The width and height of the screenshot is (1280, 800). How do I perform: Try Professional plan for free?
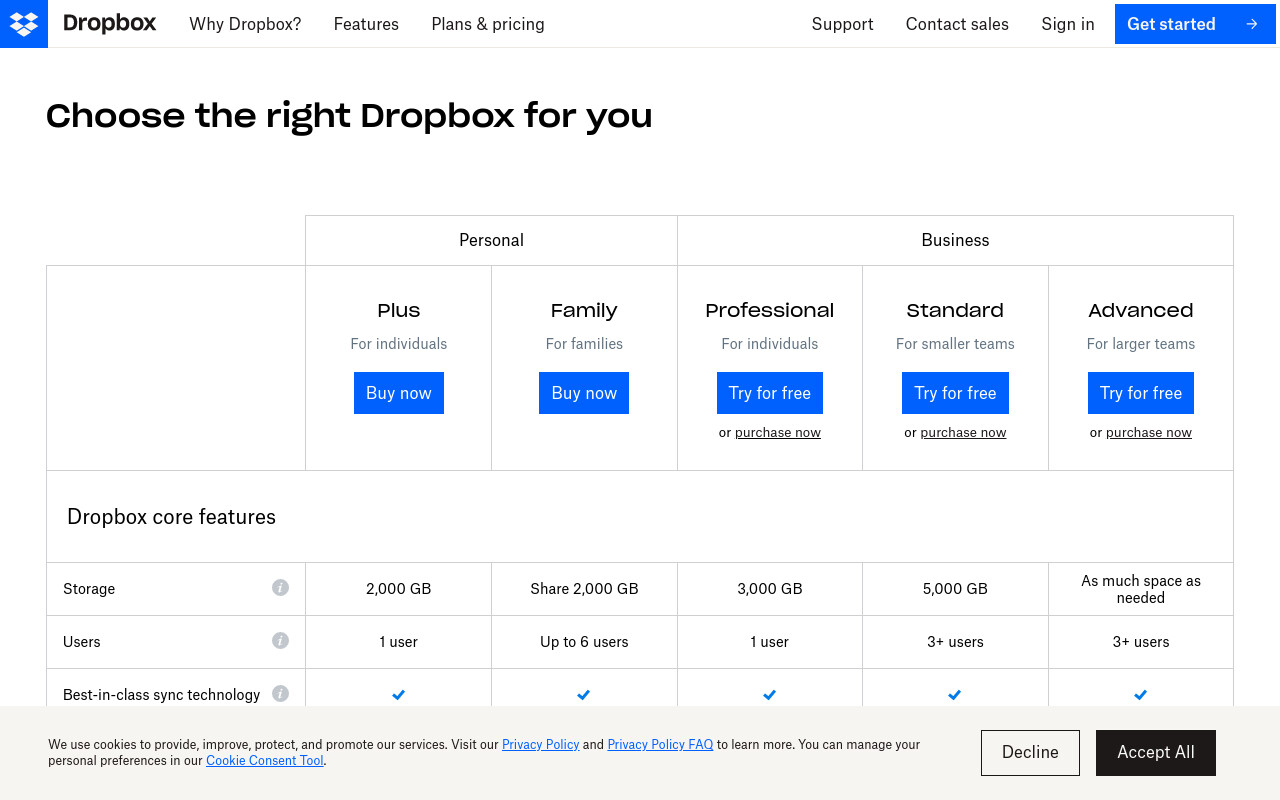770,393
